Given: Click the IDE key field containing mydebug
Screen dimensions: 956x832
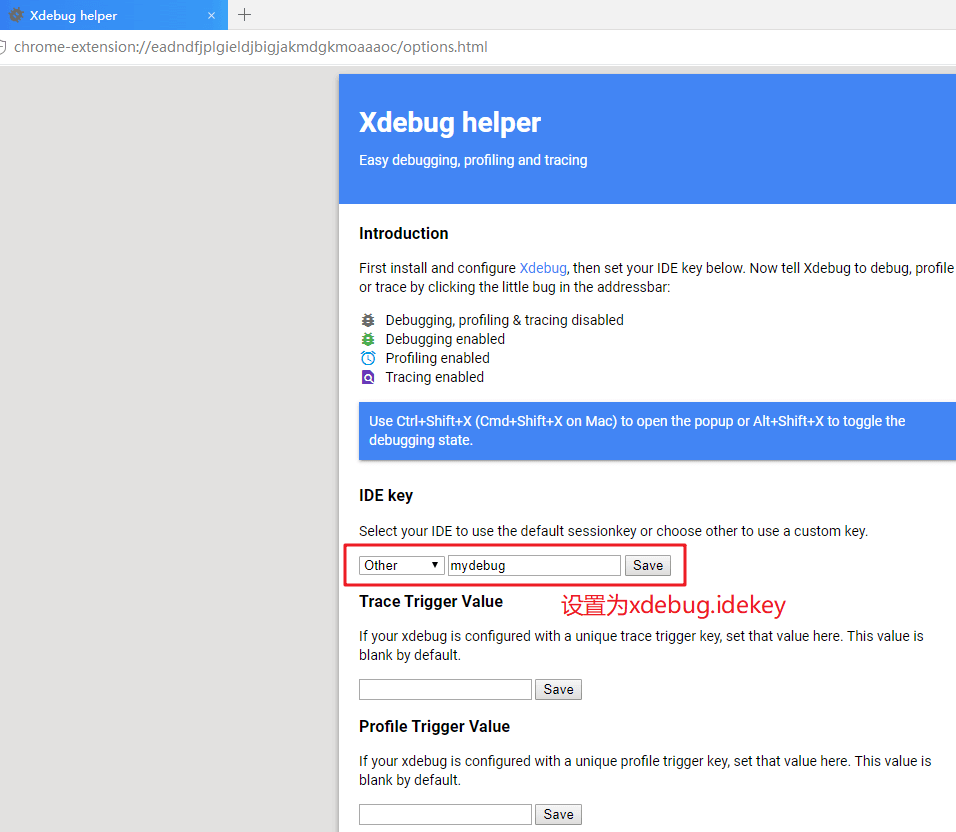Looking at the screenshot, I should pos(534,565).
